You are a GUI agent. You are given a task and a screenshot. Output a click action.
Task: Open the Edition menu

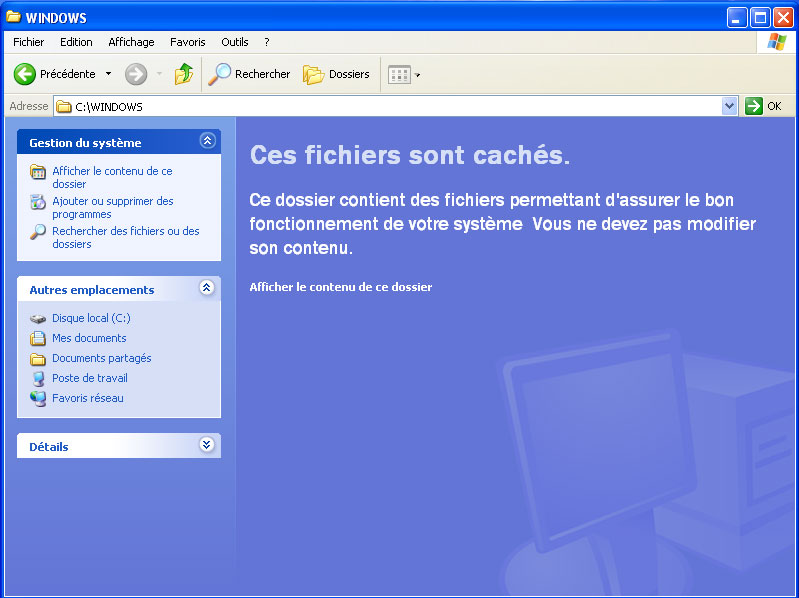pos(76,42)
